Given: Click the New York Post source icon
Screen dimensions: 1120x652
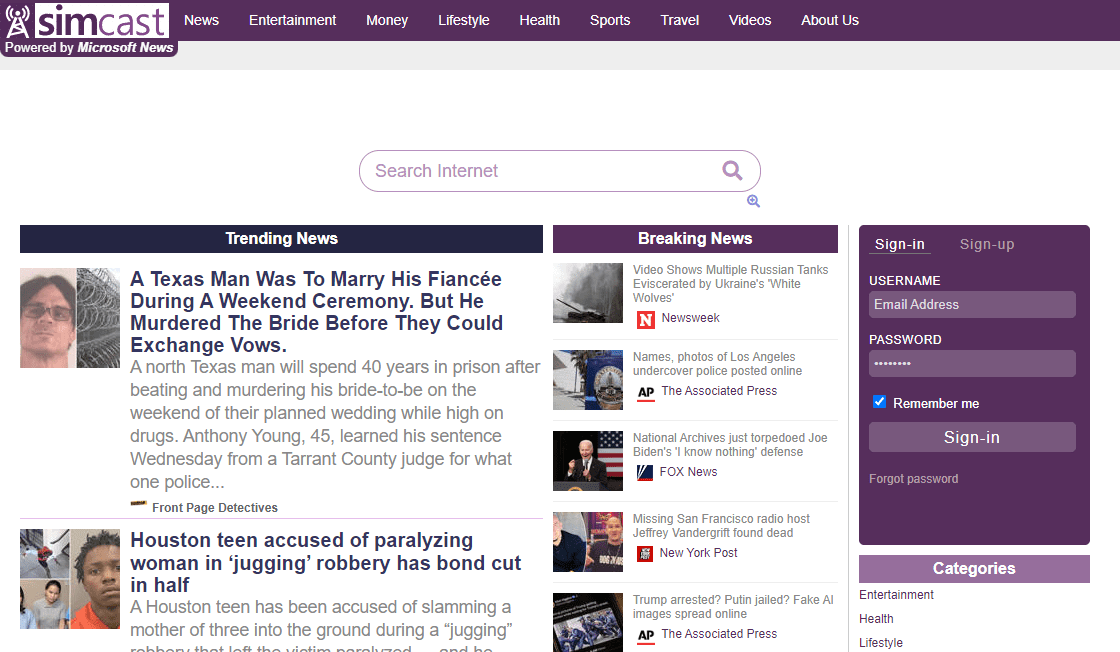Looking at the screenshot, I should (x=645, y=553).
